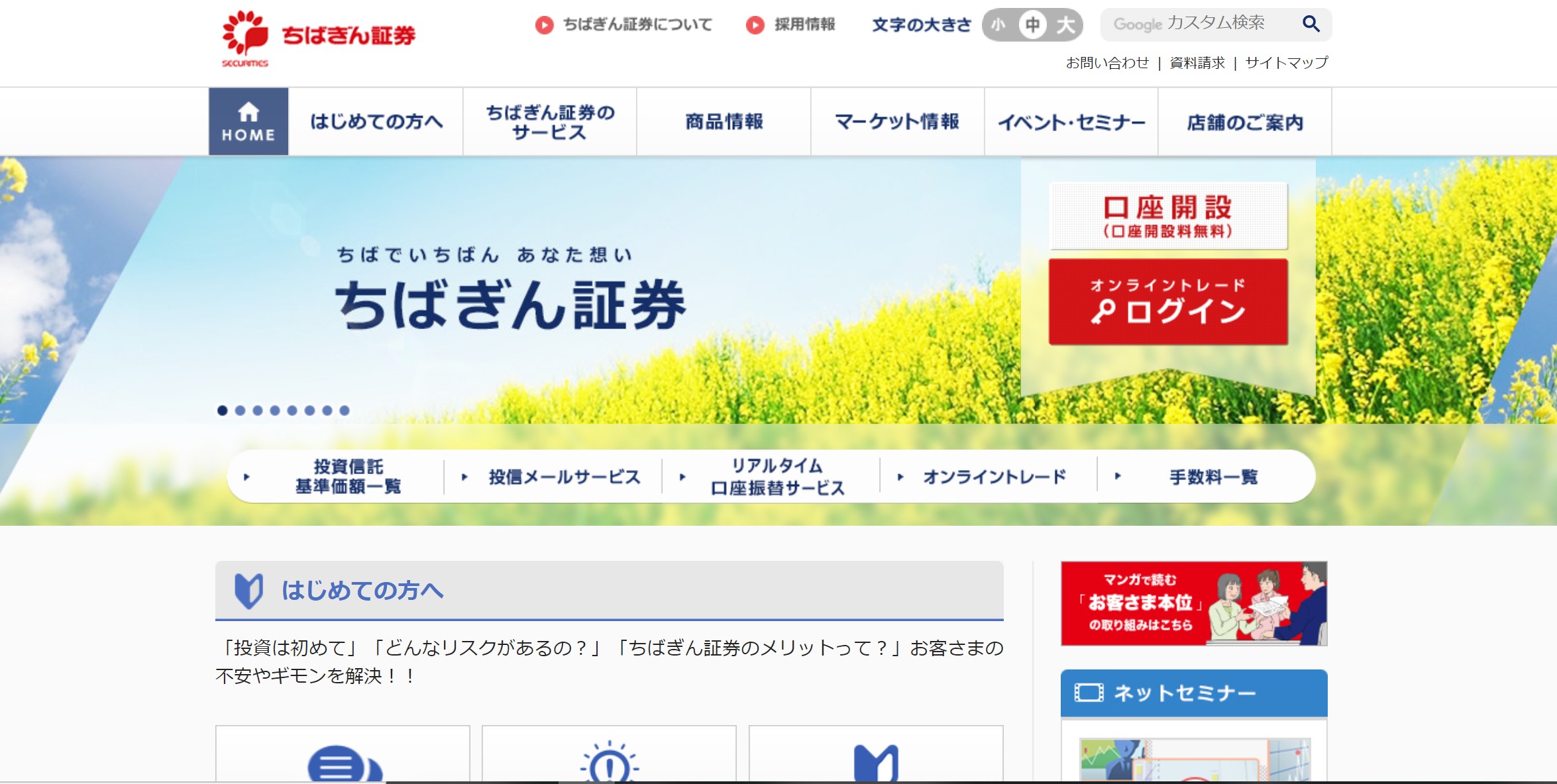Viewport: 1557px width, 784px height.
Task: Open the 商品情報 menu
Action: click(x=724, y=122)
